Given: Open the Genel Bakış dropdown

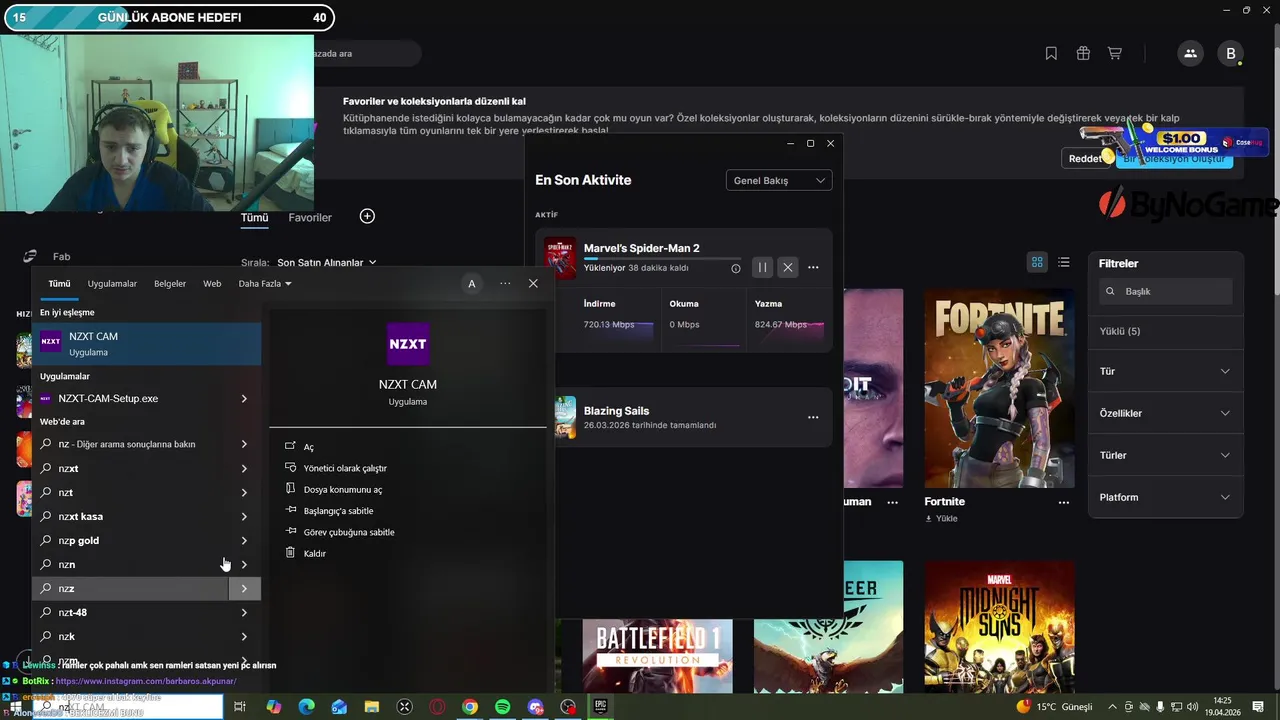Looking at the screenshot, I should coord(779,181).
